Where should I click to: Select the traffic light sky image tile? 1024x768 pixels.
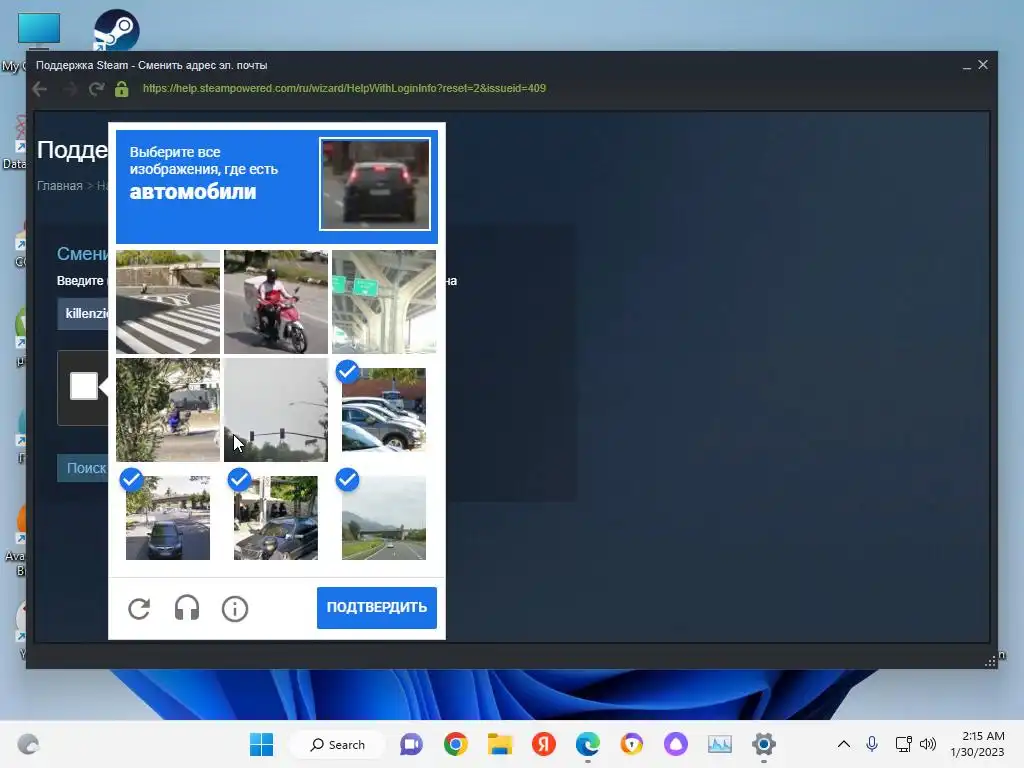tap(276, 409)
